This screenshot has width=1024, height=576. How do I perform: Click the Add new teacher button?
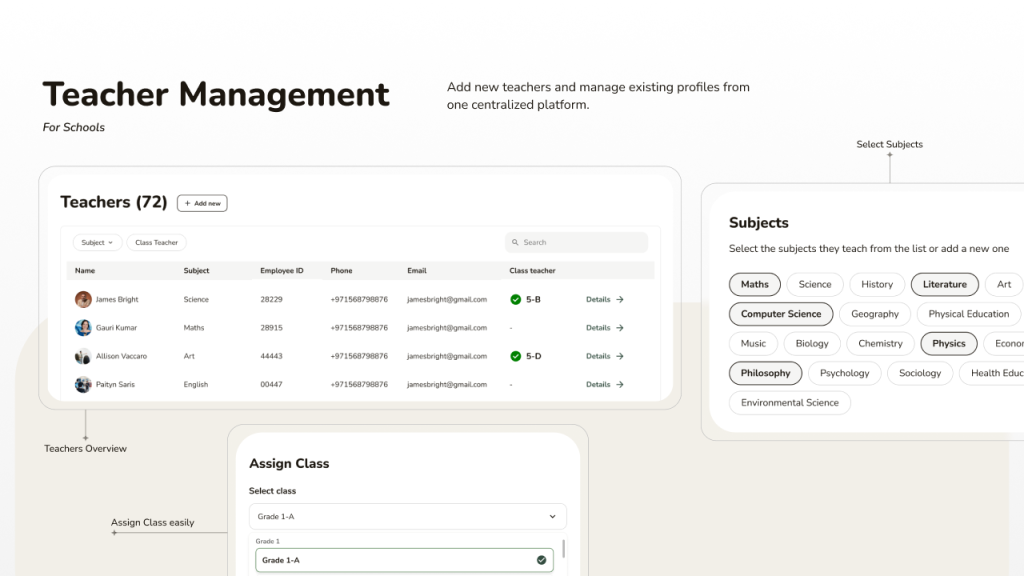point(202,203)
